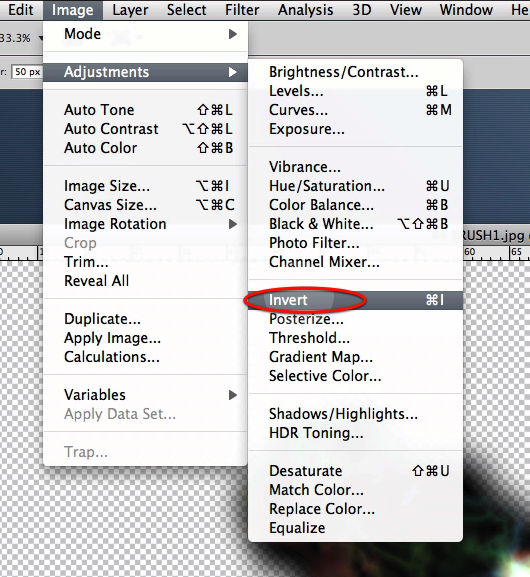Screen dimensions: 530x577
Task: Open the Levels adjustment dialog
Action: 355,91
